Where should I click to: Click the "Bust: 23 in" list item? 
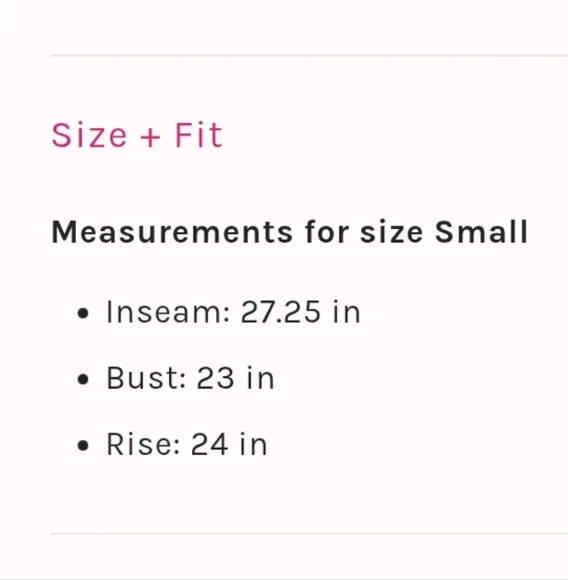point(190,378)
